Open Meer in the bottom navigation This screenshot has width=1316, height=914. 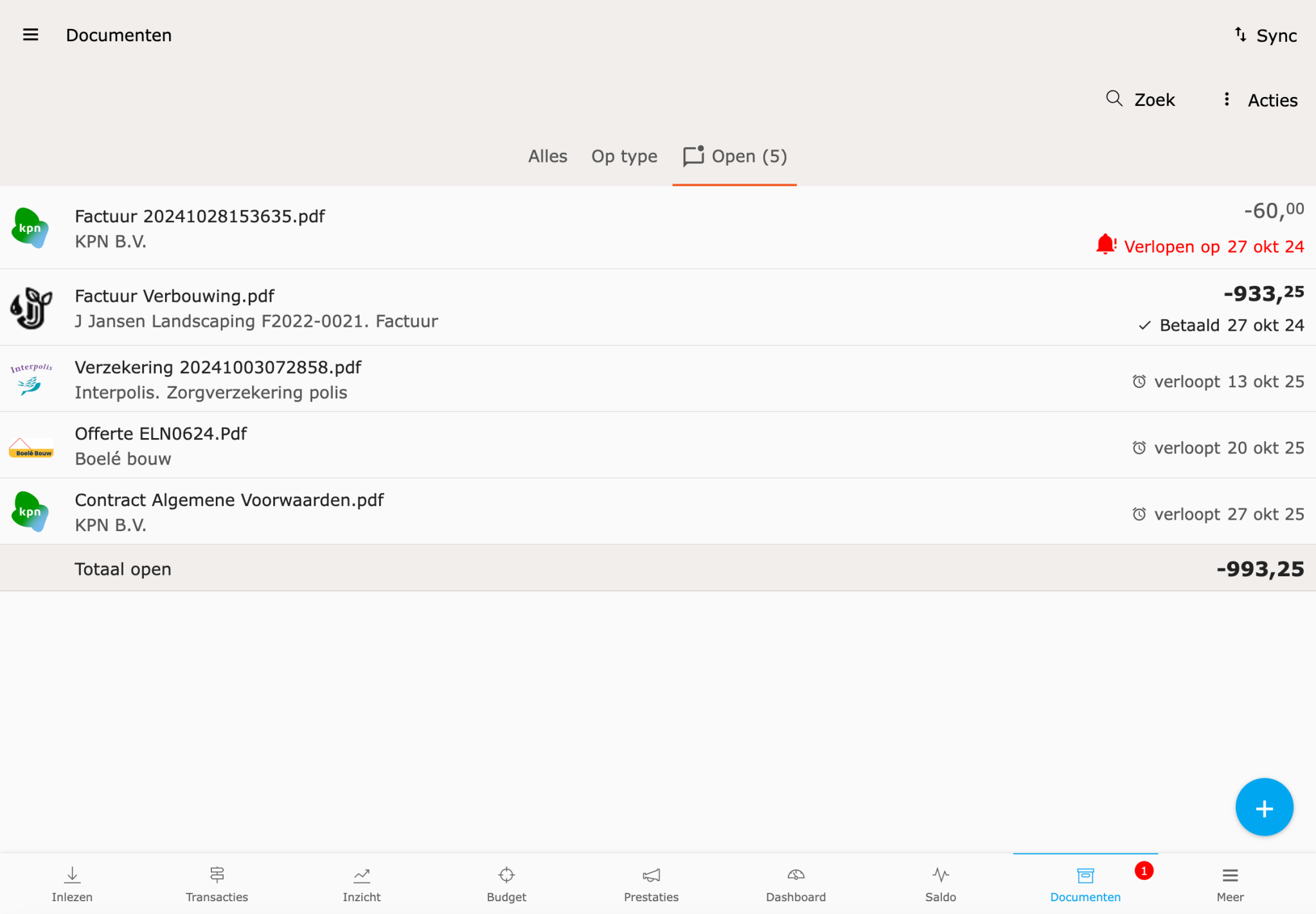click(1230, 884)
